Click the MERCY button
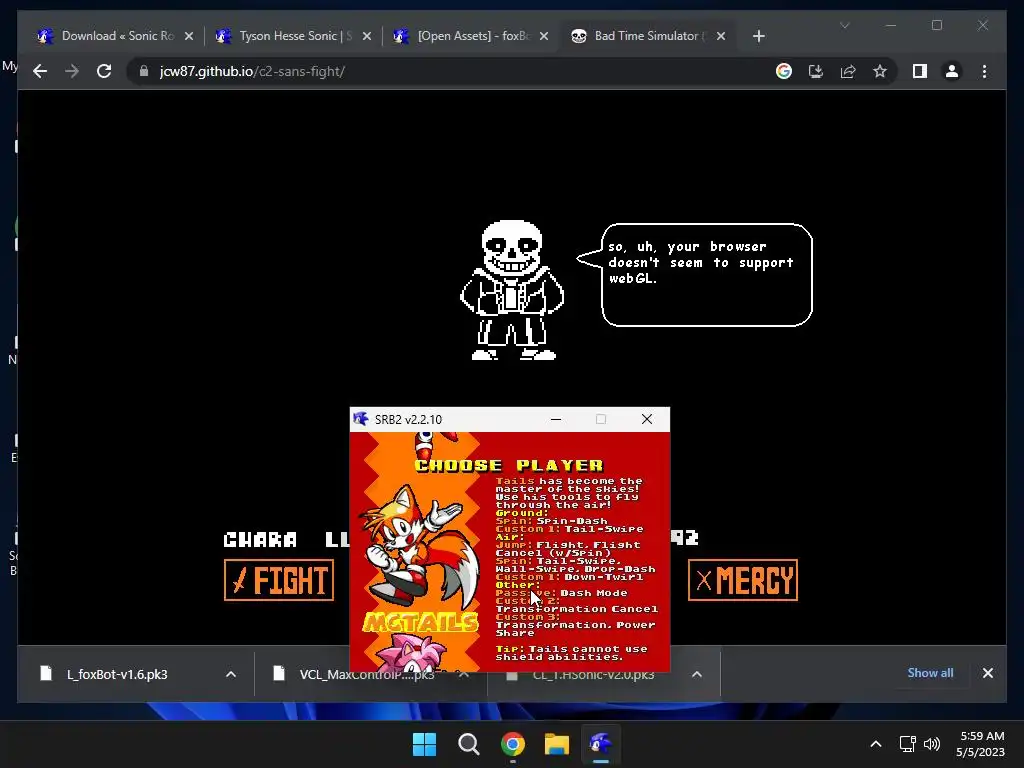Screen dimensions: 1024x768 (x=743, y=580)
